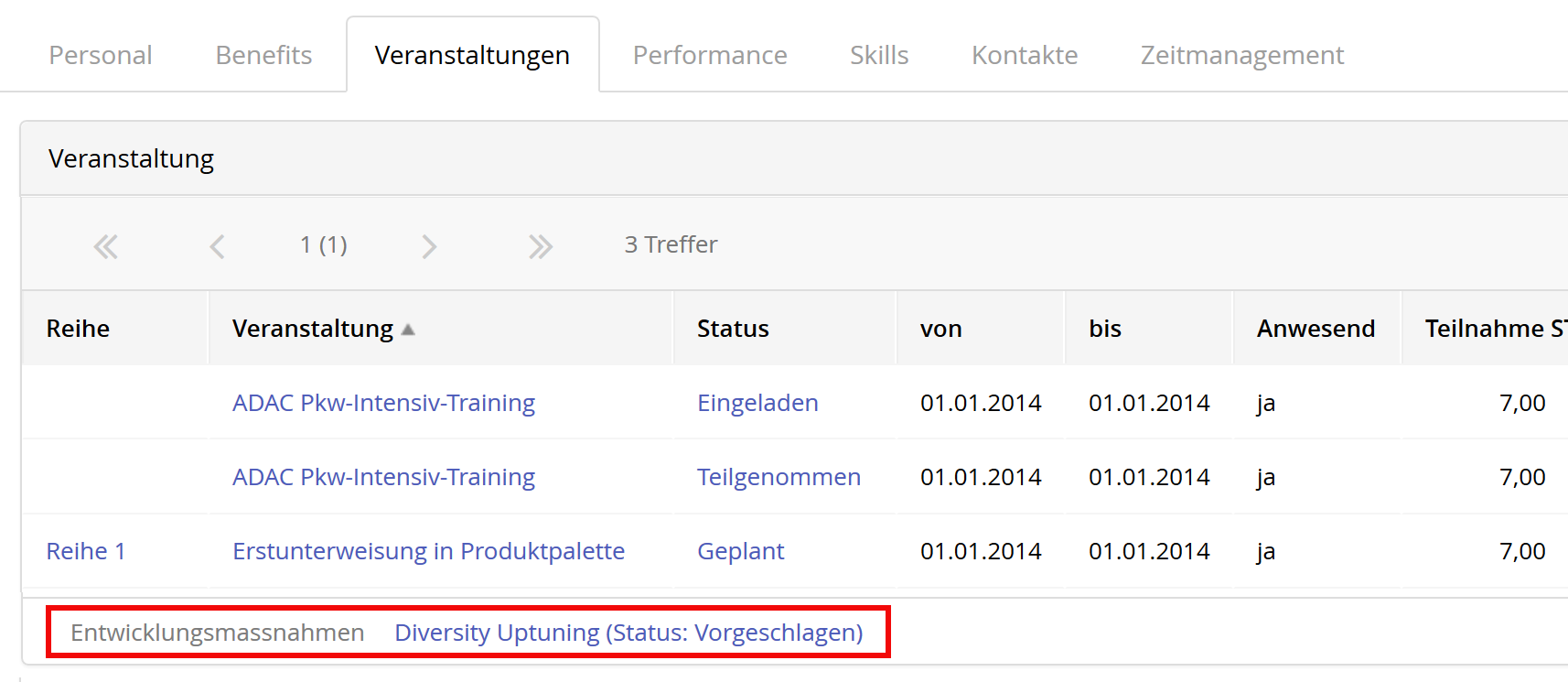
Task: Switch to the Personal tab
Action: (x=101, y=55)
